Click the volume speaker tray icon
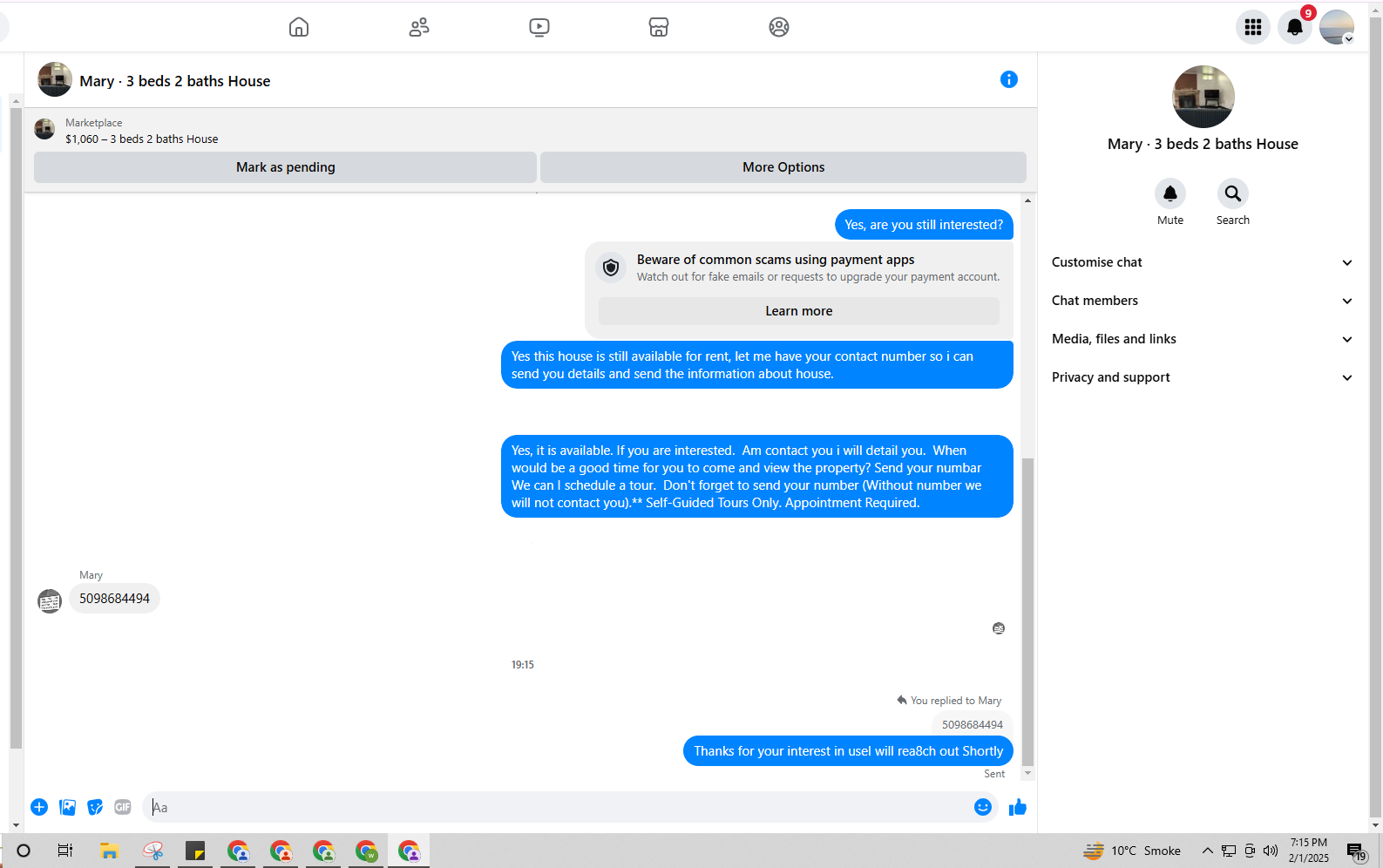Screen dimensions: 1383x868 pyautogui.click(x=1271, y=851)
